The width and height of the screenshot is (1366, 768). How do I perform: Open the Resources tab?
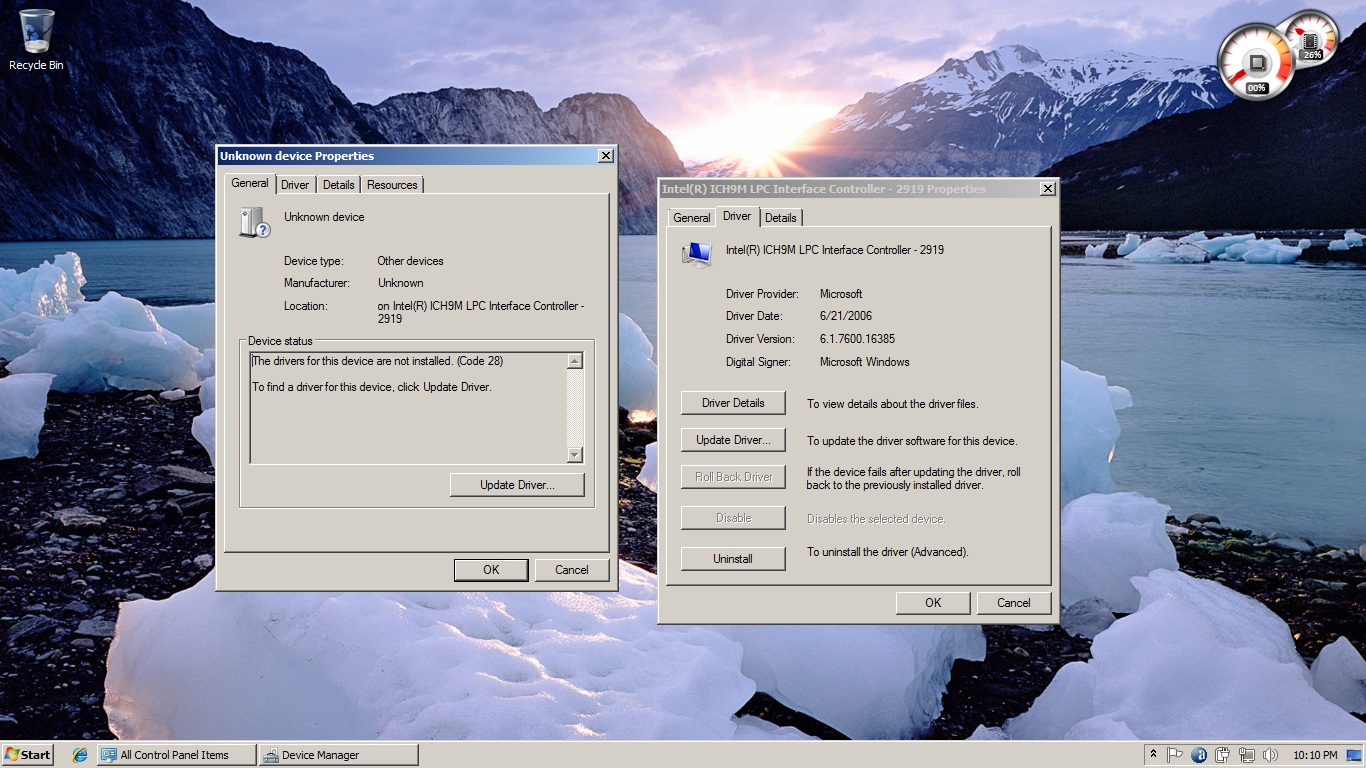(x=392, y=185)
